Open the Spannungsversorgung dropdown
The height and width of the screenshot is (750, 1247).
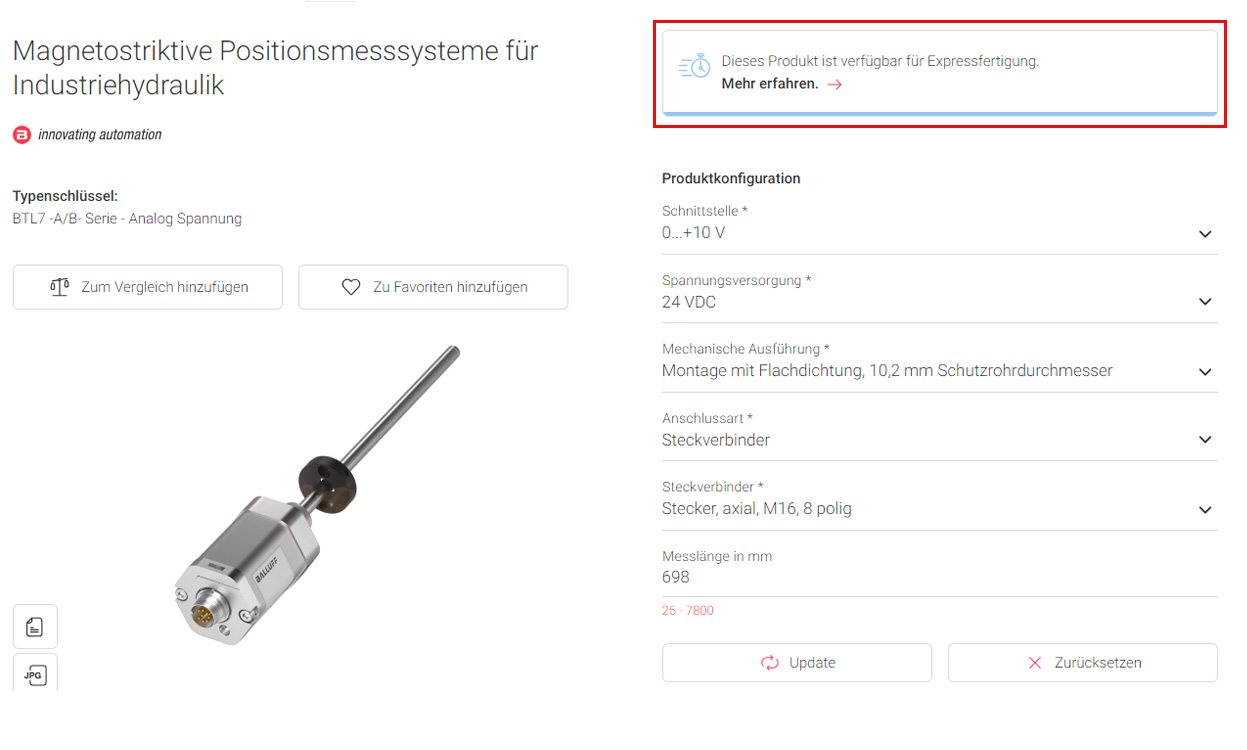click(1205, 302)
